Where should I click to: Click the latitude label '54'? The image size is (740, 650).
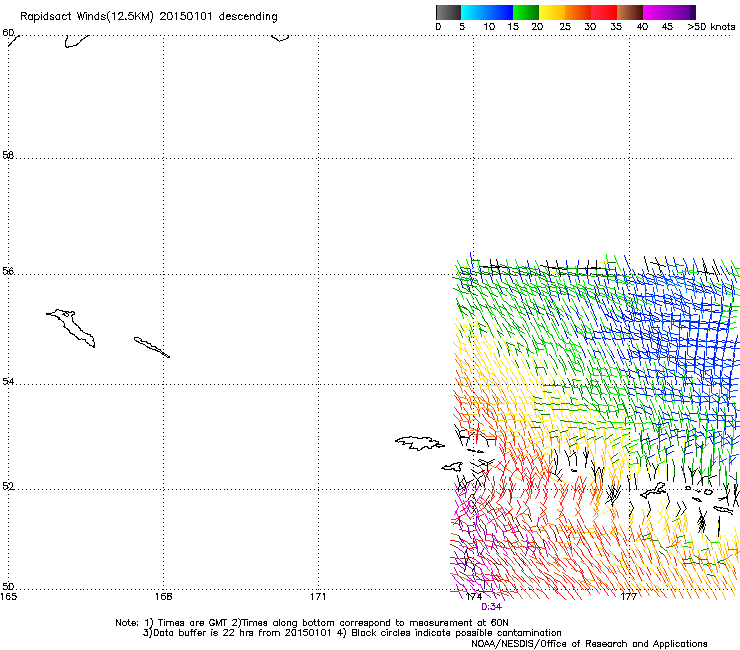(8, 381)
